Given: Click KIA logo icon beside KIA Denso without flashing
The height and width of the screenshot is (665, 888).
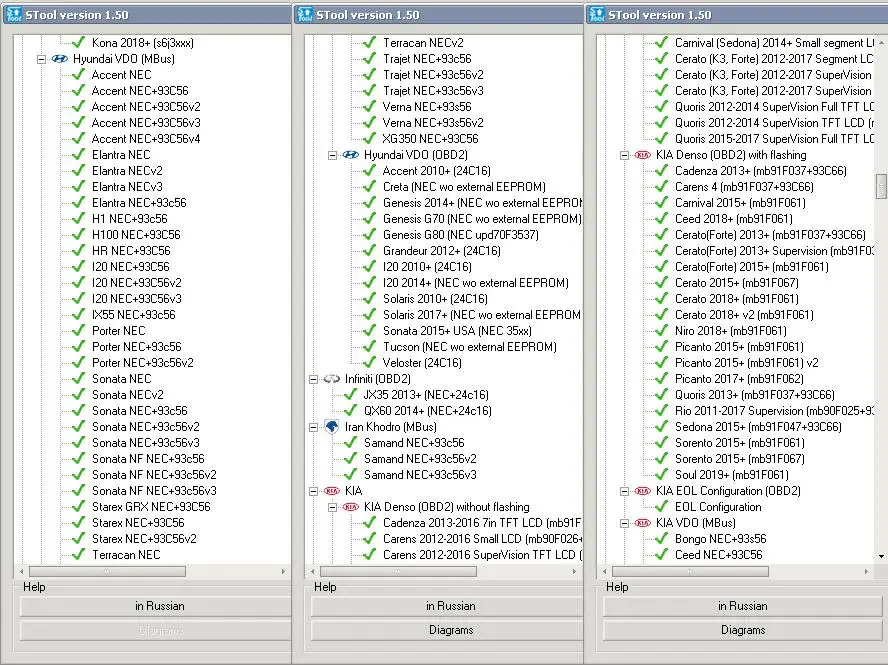Looking at the screenshot, I should [x=351, y=507].
